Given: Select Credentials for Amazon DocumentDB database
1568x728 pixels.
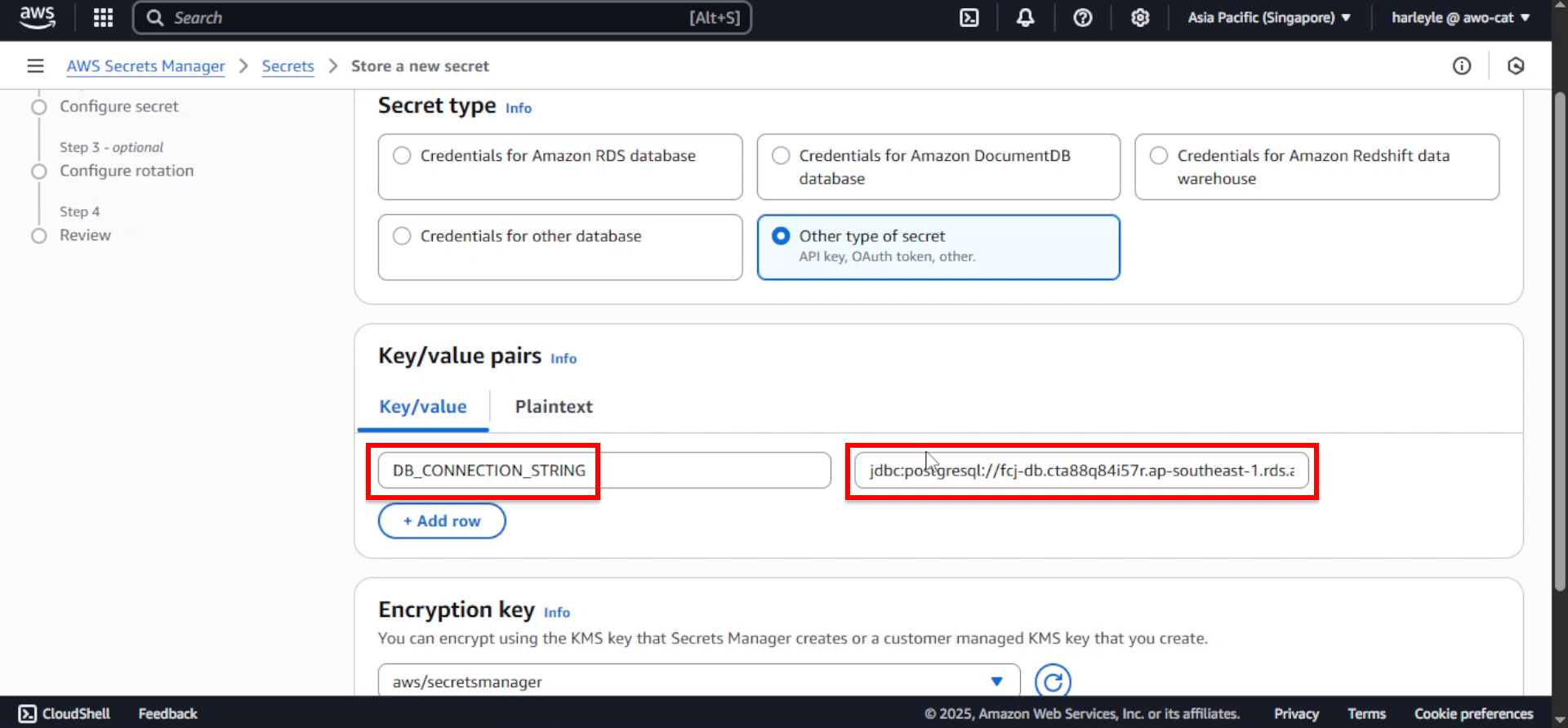Looking at the screenshot, I should pyautogui.click(x=938, y=167).
